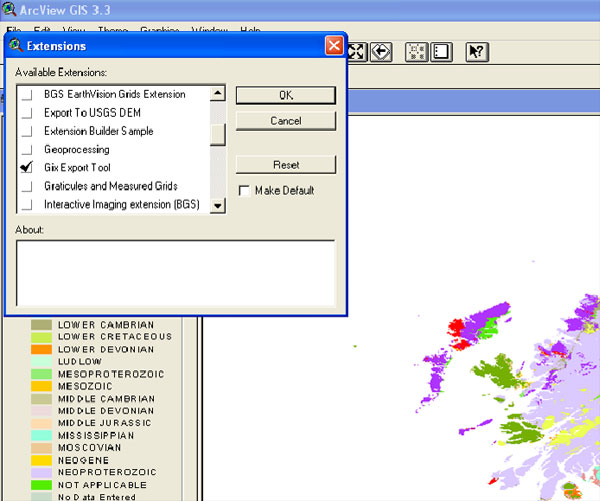Click the MIDDLE DEVONIAN legend swatch

click(x=41, y=411)
